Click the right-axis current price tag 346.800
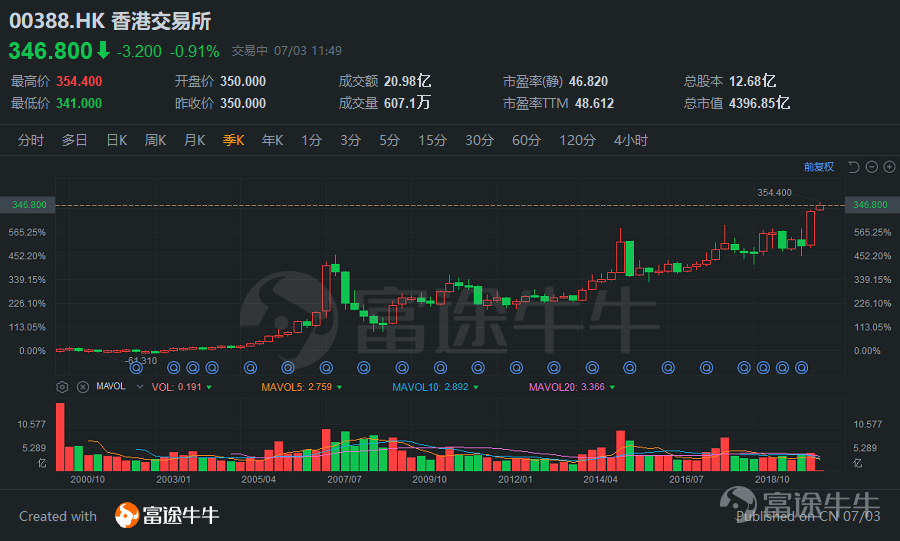Image resolution: width=900 pixels, height=541 pixels. (x=870, y=205)
